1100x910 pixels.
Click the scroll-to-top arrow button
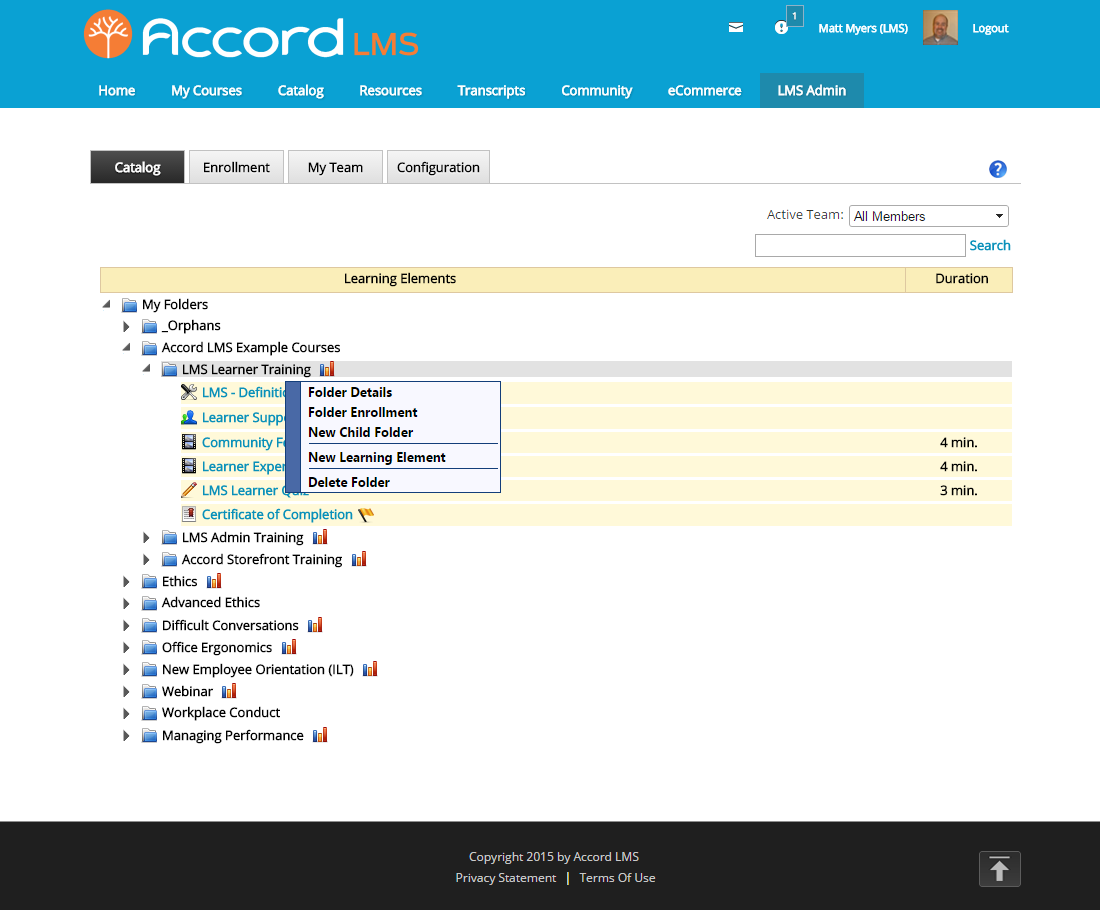[999, 869]
